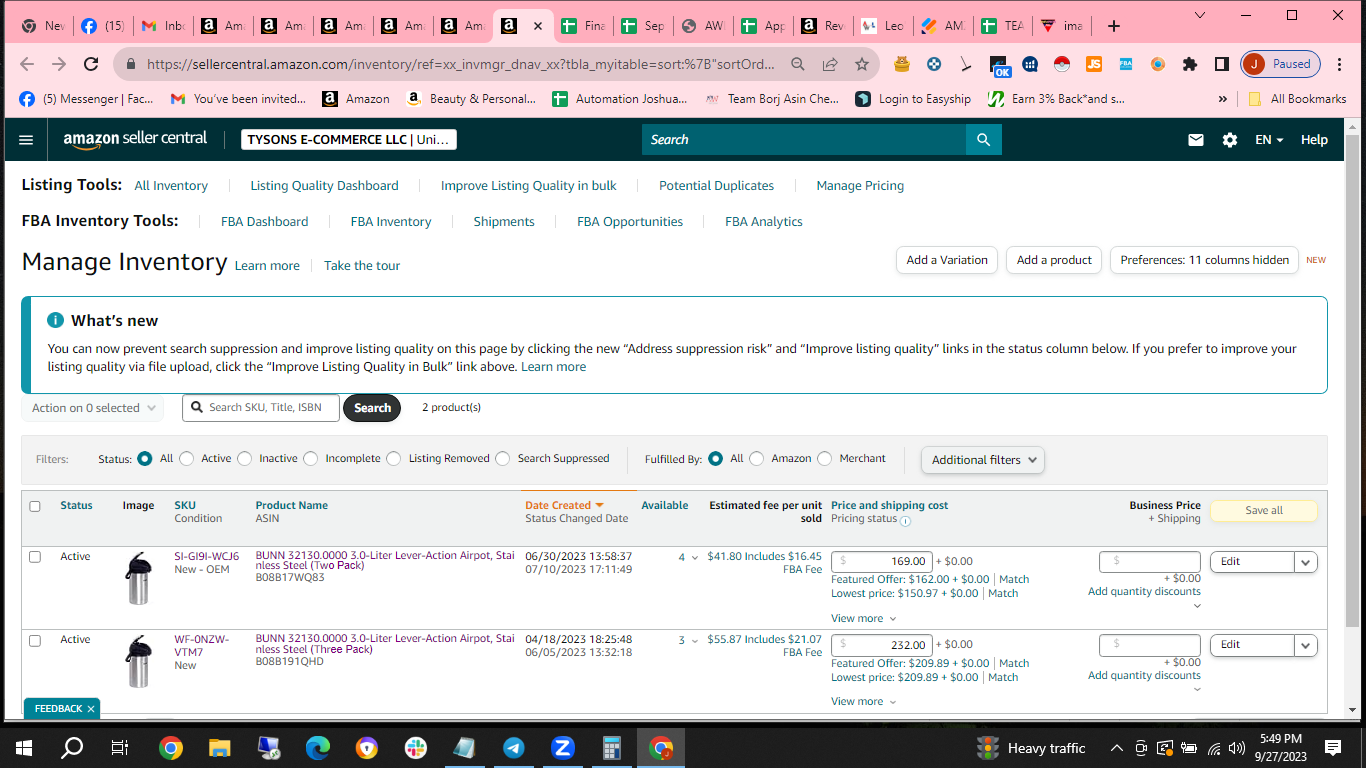
Task: Open the Chrome Extensions puzzle icon
Action: click(x=1190, y=64)
